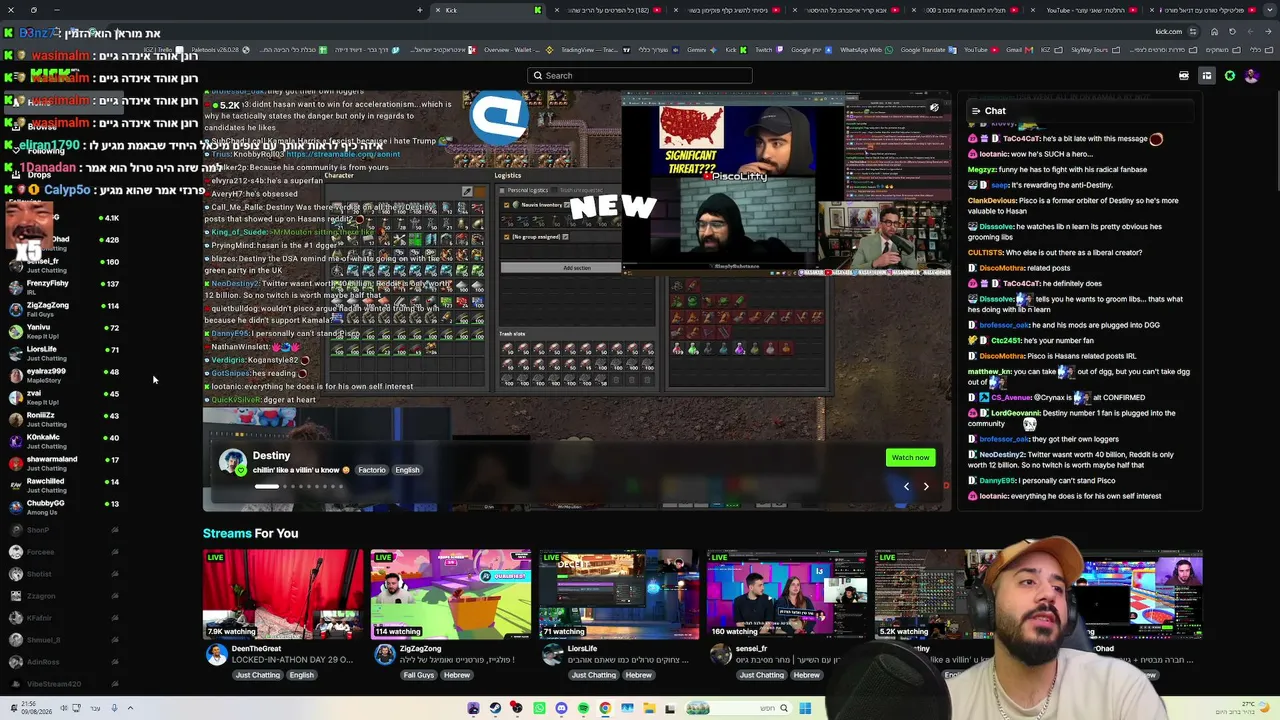The width and height of the screenshot is (1280, 720).
Task: Open the purple user avatar in Kick header
Action: click(x=1253, y=76)
